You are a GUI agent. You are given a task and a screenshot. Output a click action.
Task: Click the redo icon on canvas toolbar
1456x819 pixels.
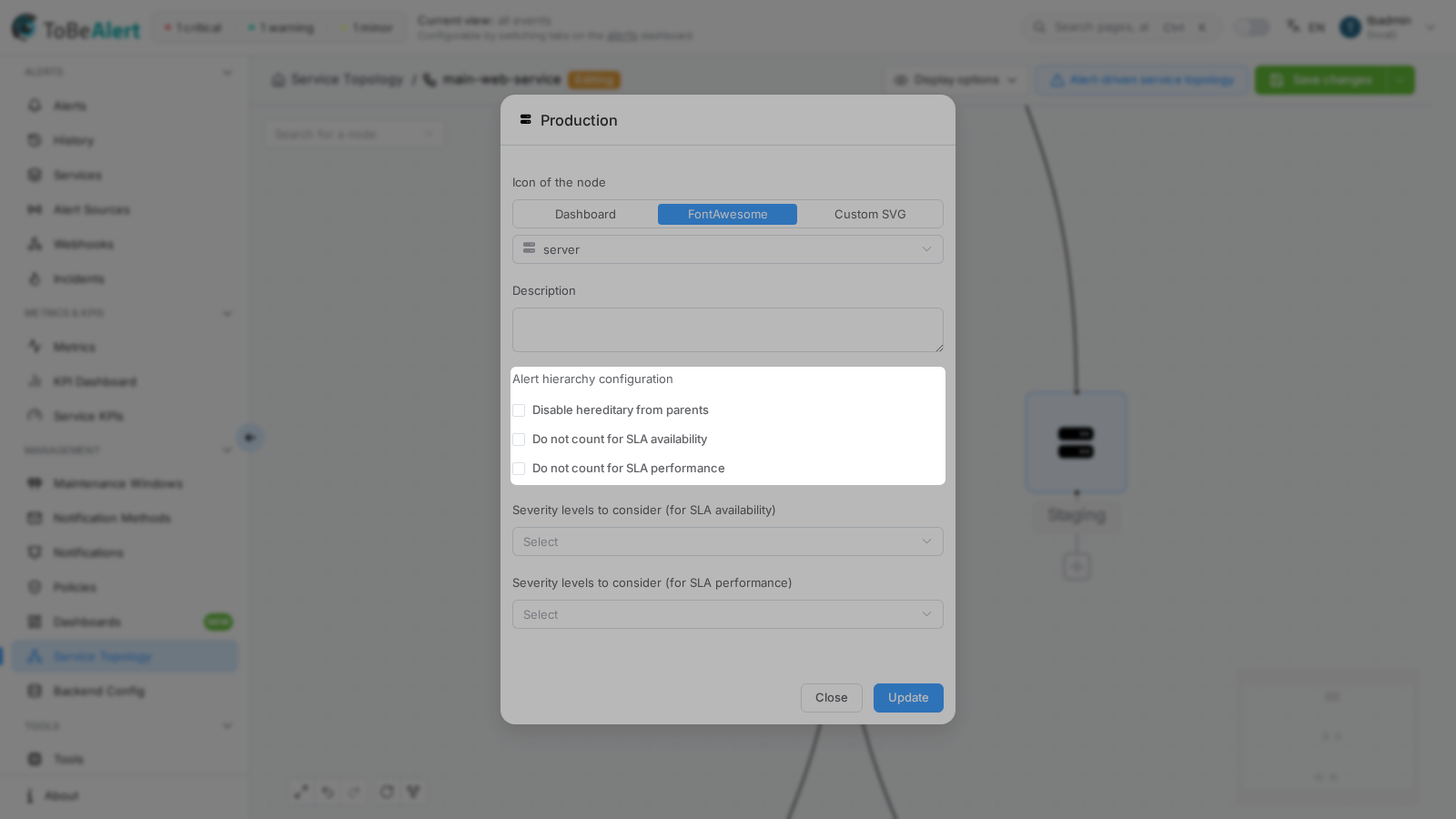tap(354, 792)
